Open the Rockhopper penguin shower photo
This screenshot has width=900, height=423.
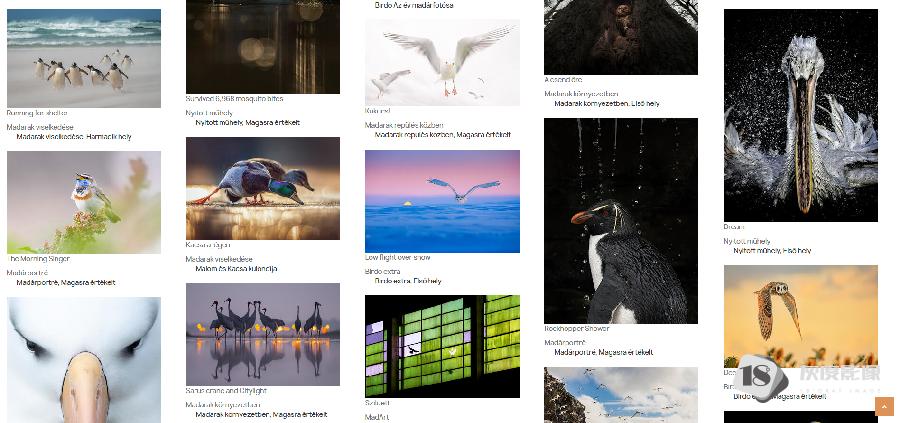pyautogui.click(x=621, y=221)
